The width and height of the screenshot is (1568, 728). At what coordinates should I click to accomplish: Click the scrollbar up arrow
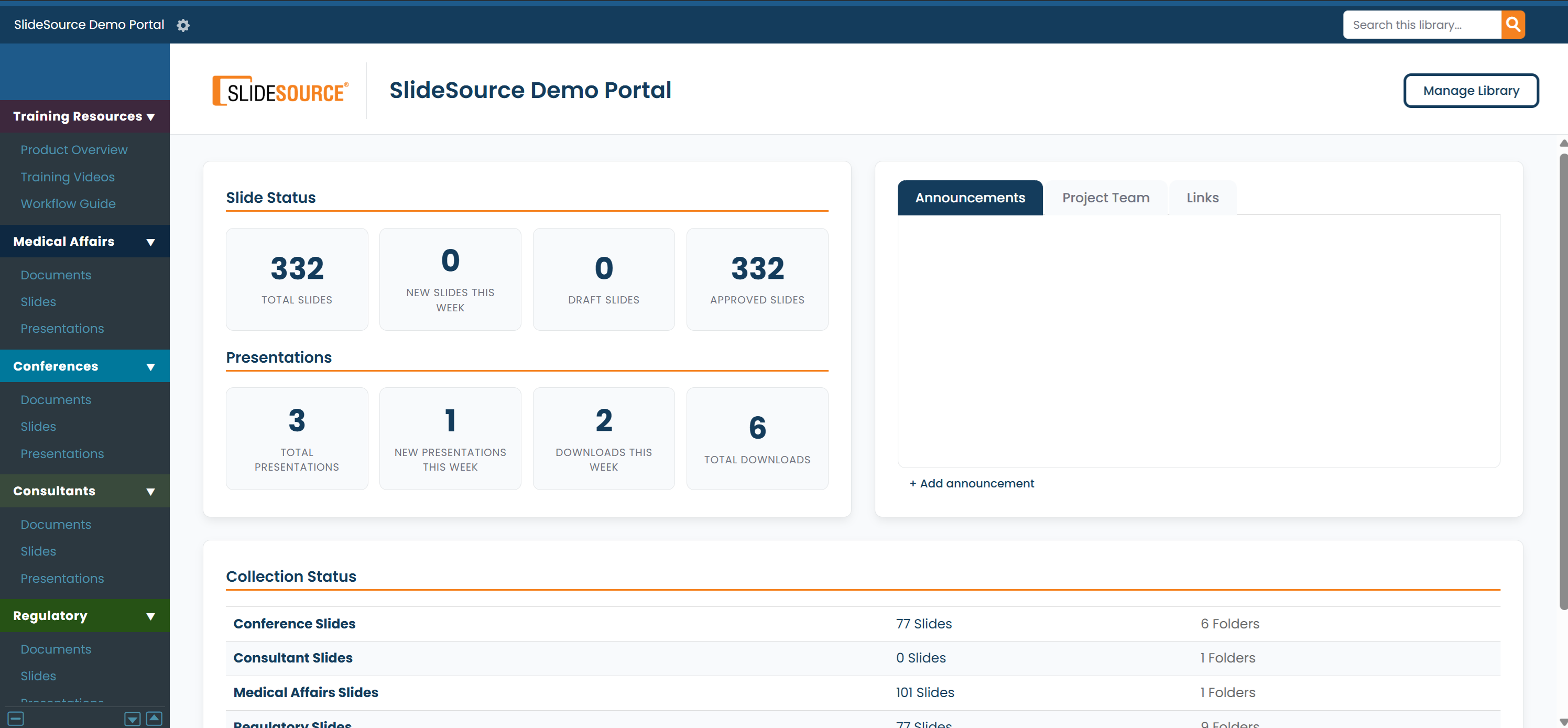click(1563, 143)
